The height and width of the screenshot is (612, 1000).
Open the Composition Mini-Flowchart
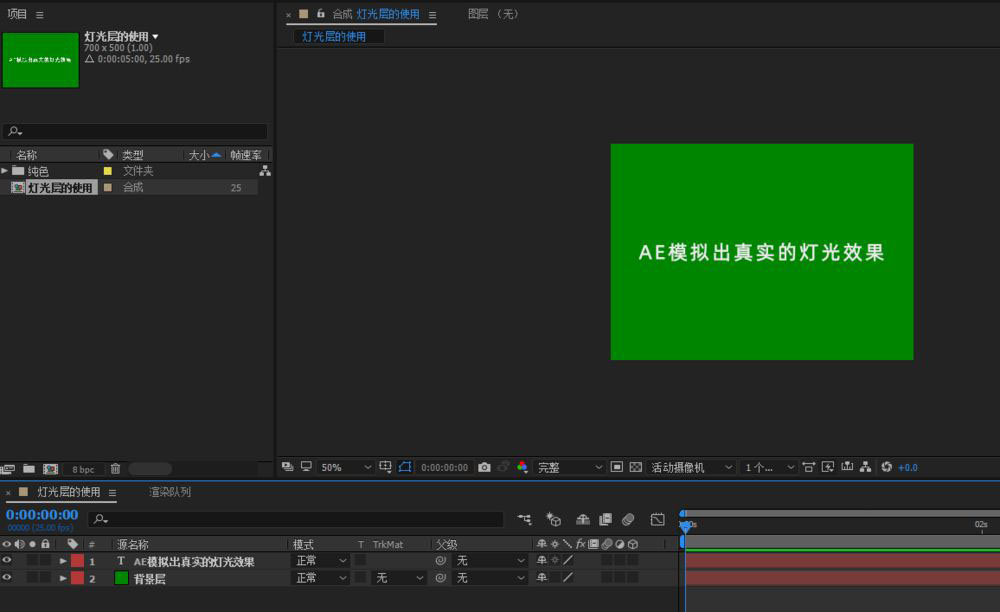[x=524, y=519]
